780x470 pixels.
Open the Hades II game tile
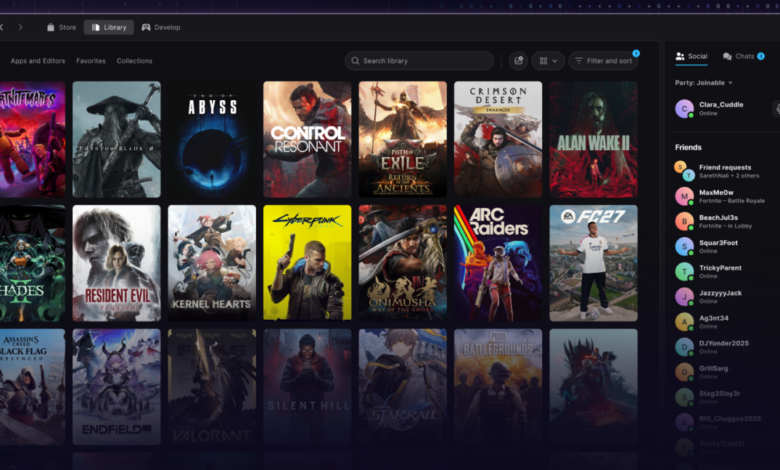(x=32, y=263)
